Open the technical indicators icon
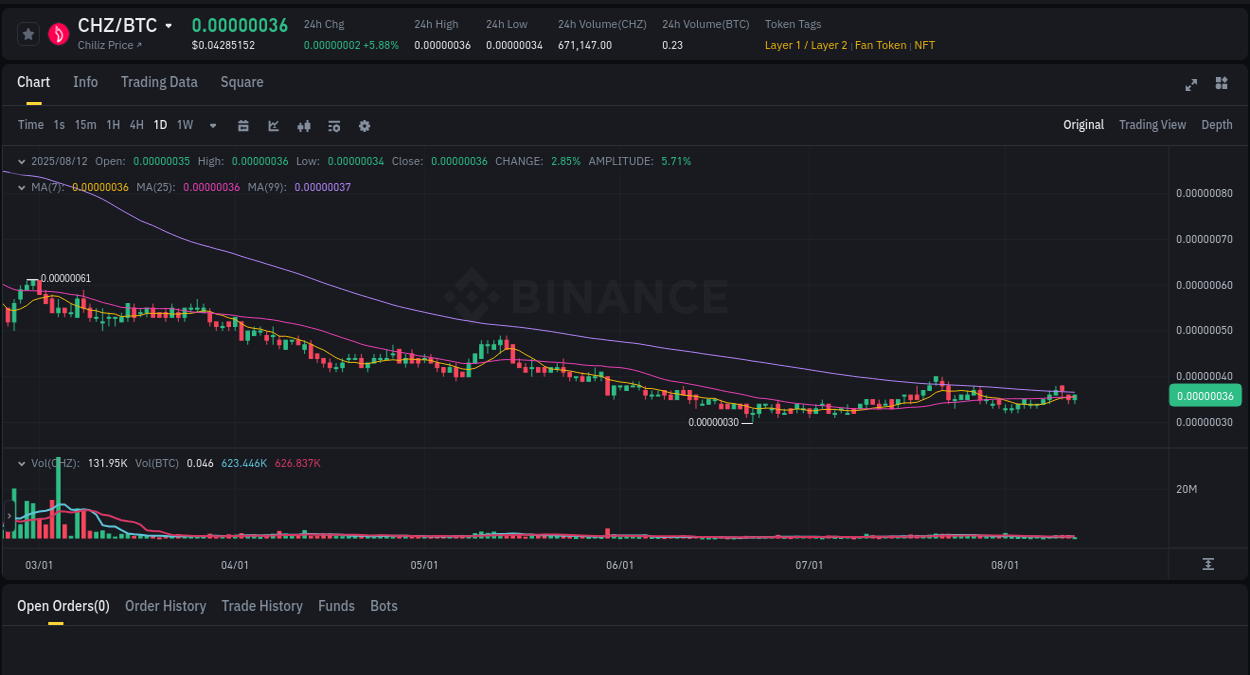Viewport: 1250px width, 675px height. pyautogui.click(x=334, y=125)
